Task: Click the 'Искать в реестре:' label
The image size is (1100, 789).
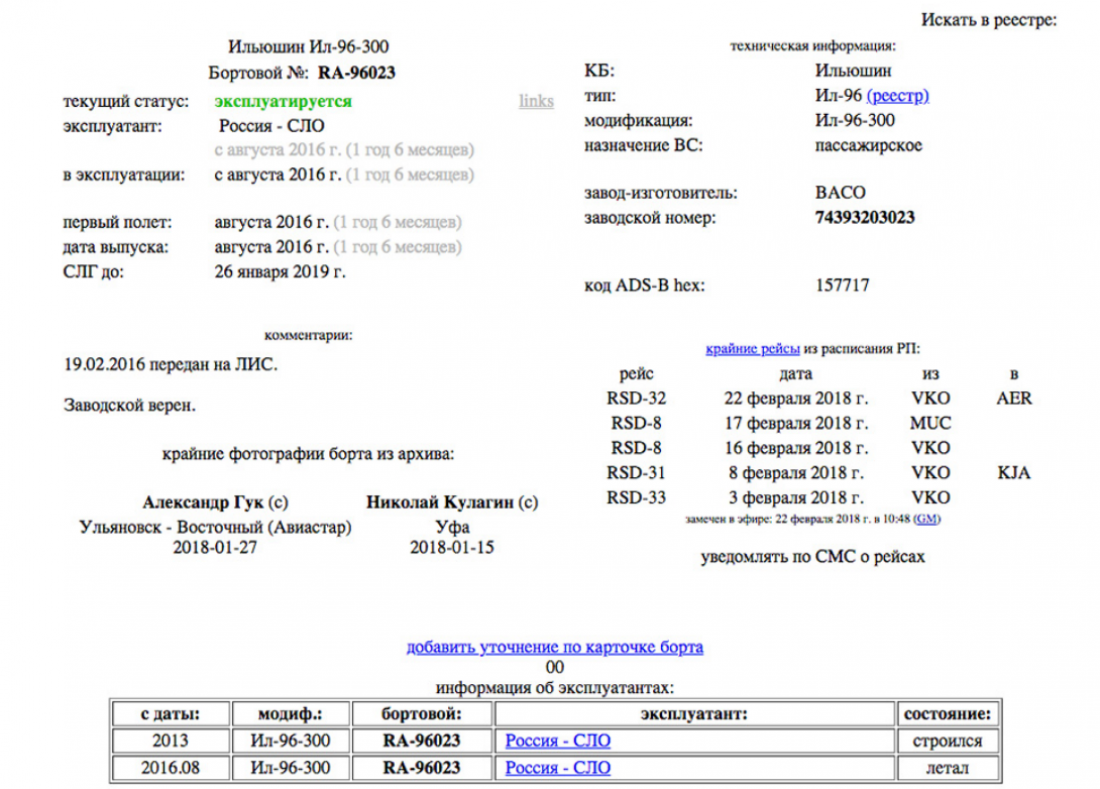Action: pyautogui.click(x=988, y=20)
